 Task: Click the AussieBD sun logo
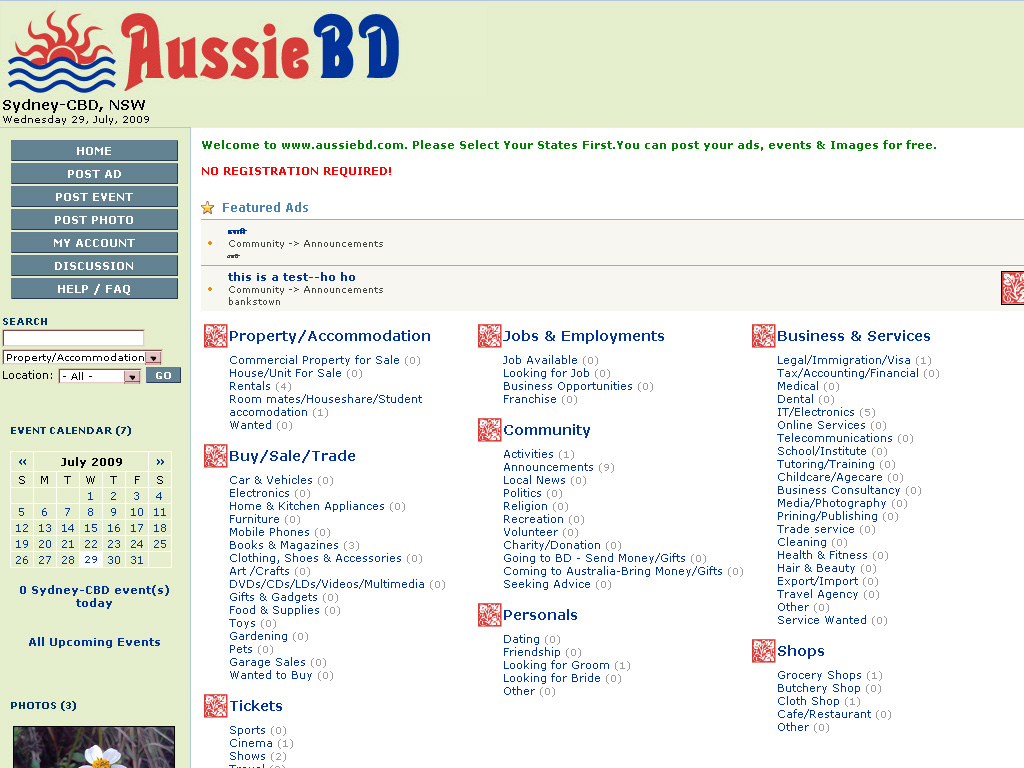61,53
